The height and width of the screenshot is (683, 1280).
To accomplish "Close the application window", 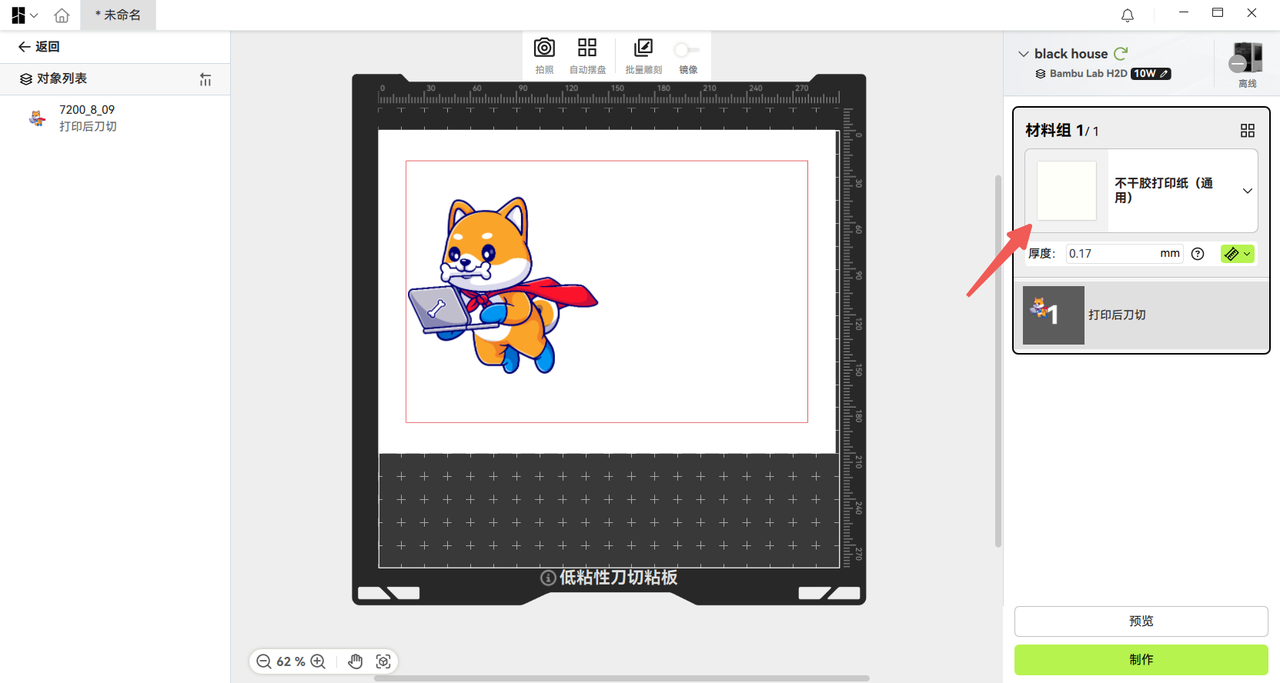I will coord(1252,14).
